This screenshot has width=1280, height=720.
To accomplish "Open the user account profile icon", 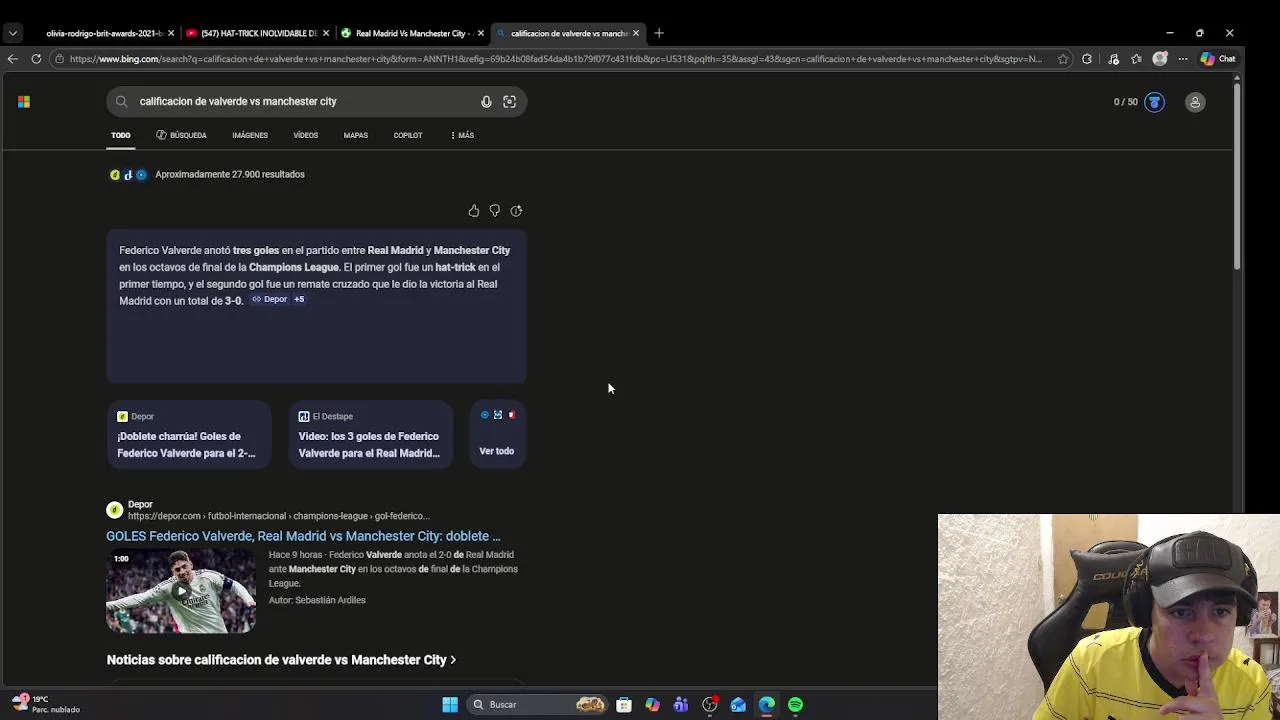I will pyautogui.click(x=1195, y=102).
